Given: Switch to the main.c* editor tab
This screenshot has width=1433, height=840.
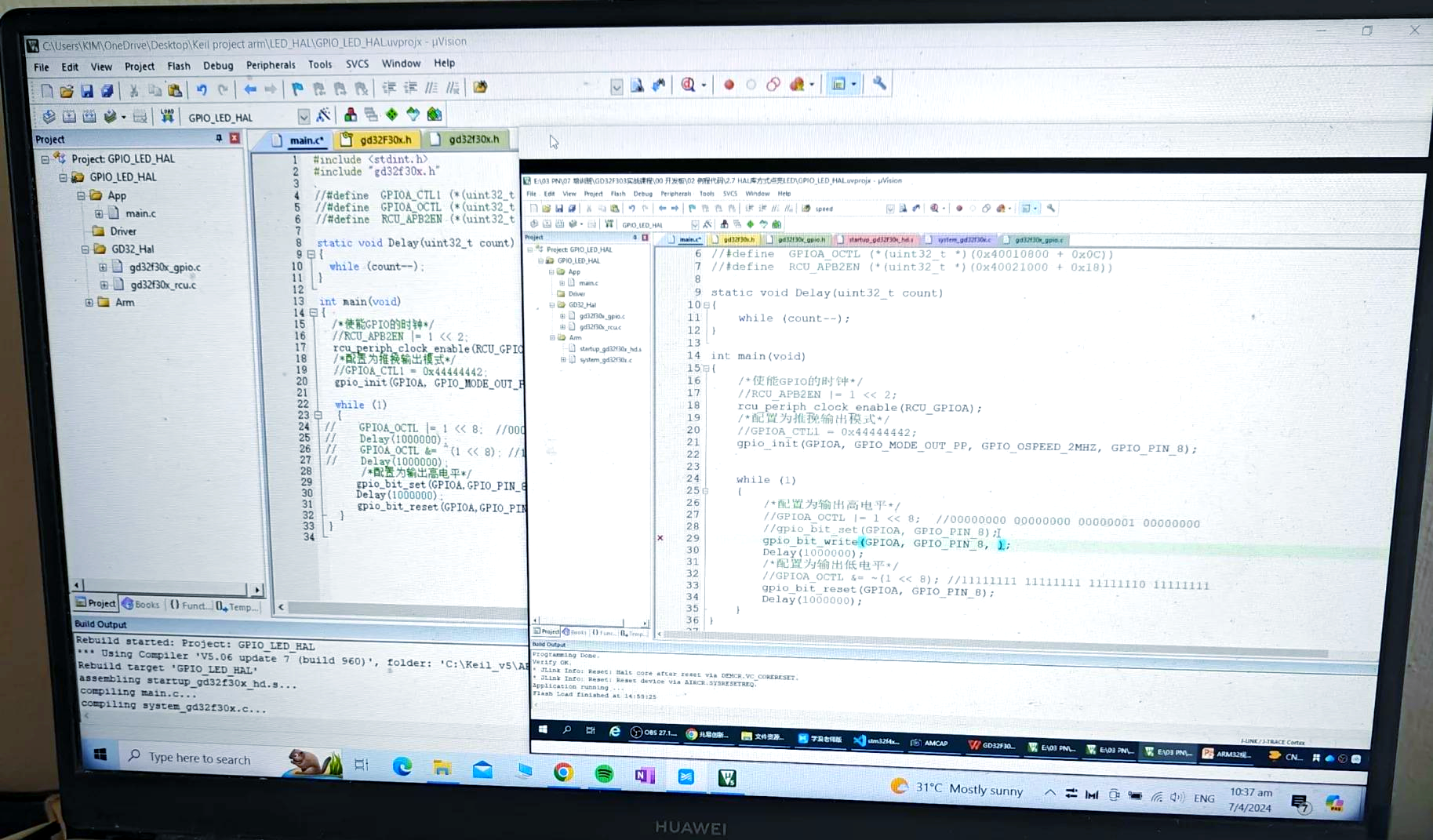Looking at the screenshot, I should coord(297,140).
